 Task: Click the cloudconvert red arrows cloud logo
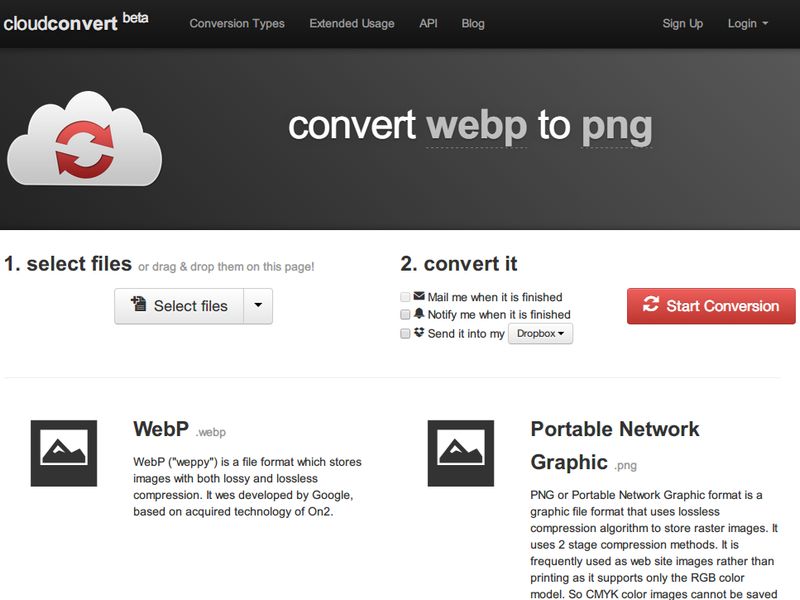coord(85,139)
